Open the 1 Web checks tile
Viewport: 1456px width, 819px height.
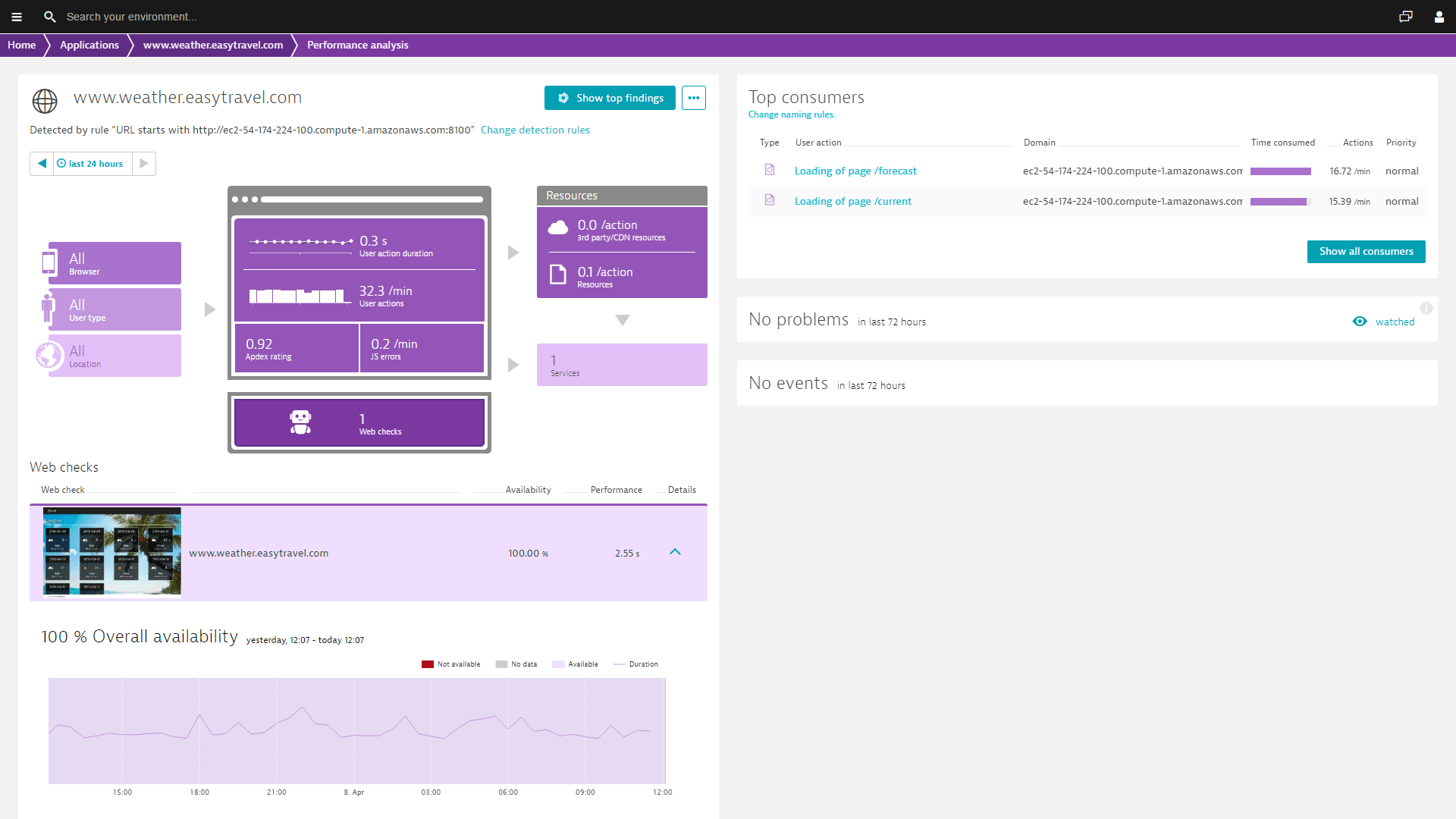[359, 423]
